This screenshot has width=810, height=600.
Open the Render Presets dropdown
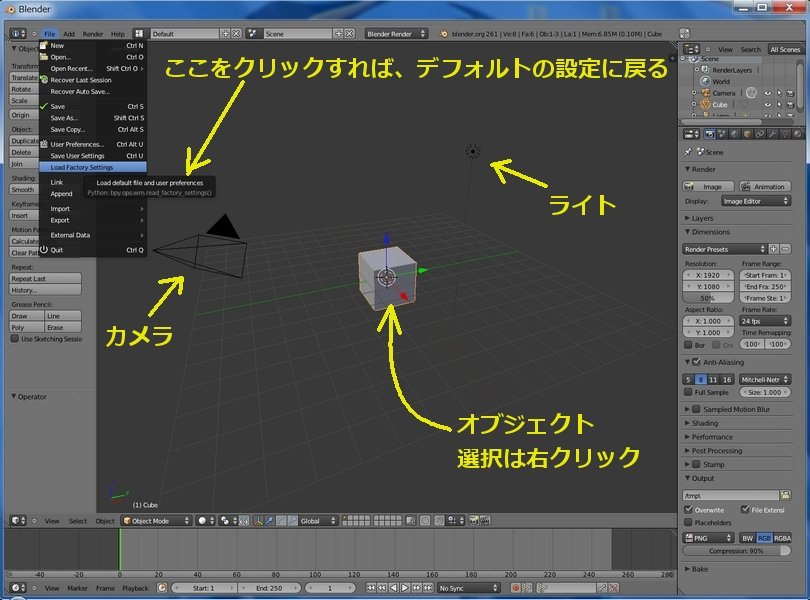coord(724,249)
